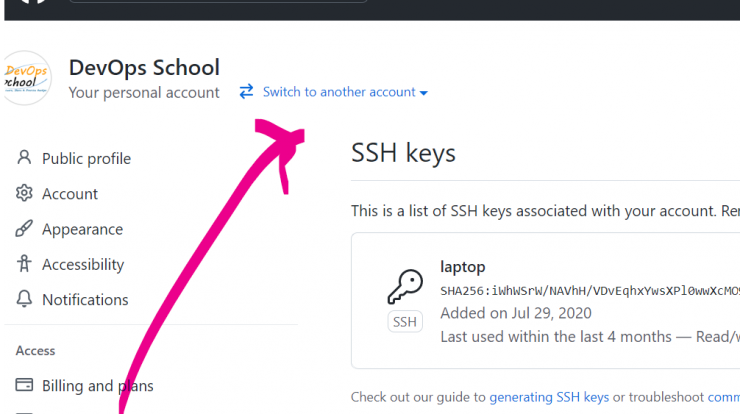Click the DevOps School account name heading
The width and height of the screenshot is (740, 414).
coord(144,68)
